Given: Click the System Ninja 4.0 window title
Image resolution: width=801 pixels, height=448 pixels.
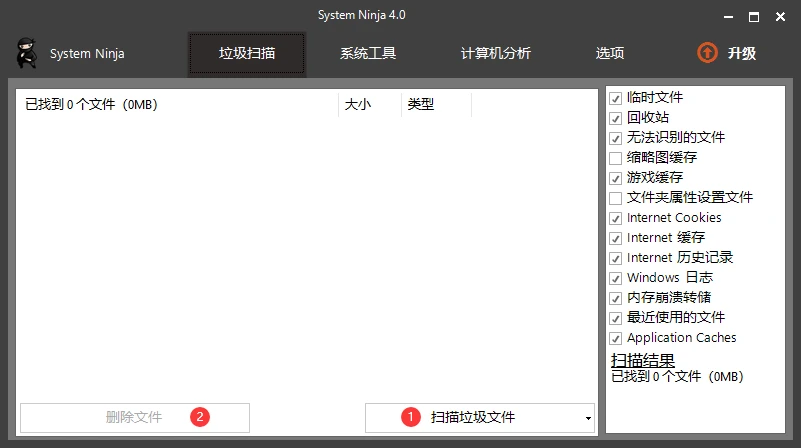Looking at the screenshot, I should click(x=361, y=15).
